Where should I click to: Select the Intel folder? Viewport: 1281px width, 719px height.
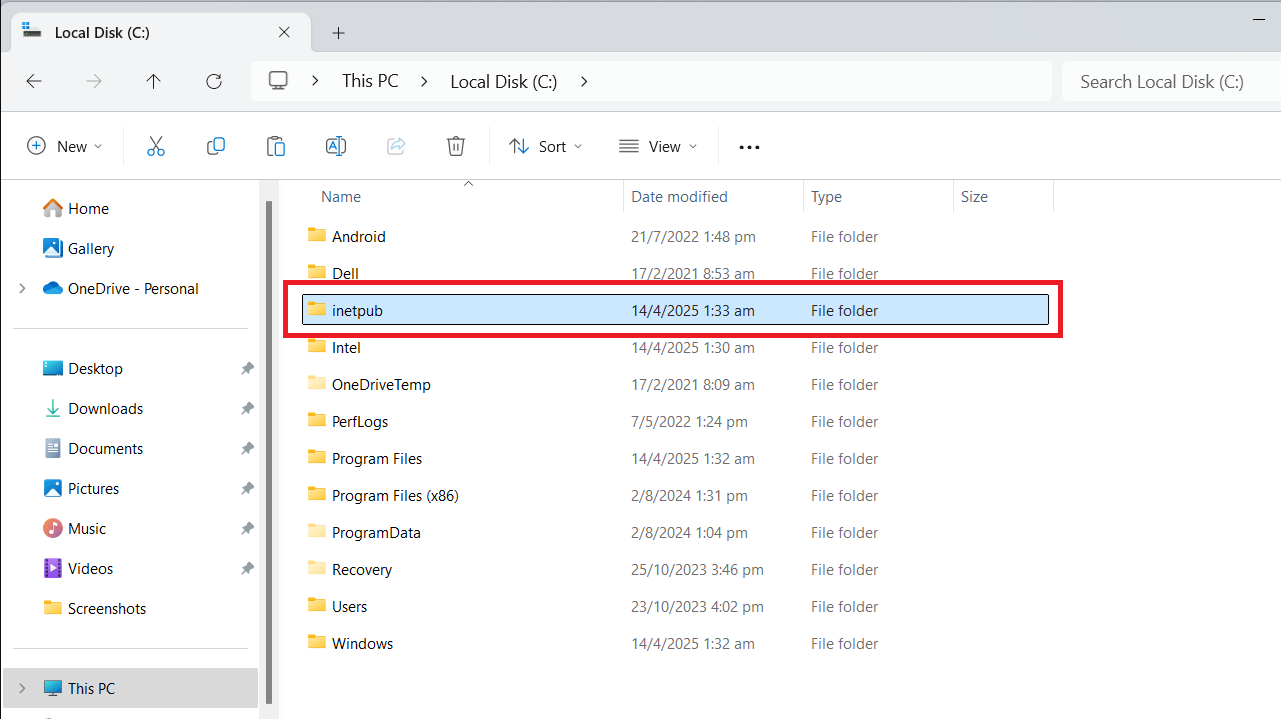point(675,348)
